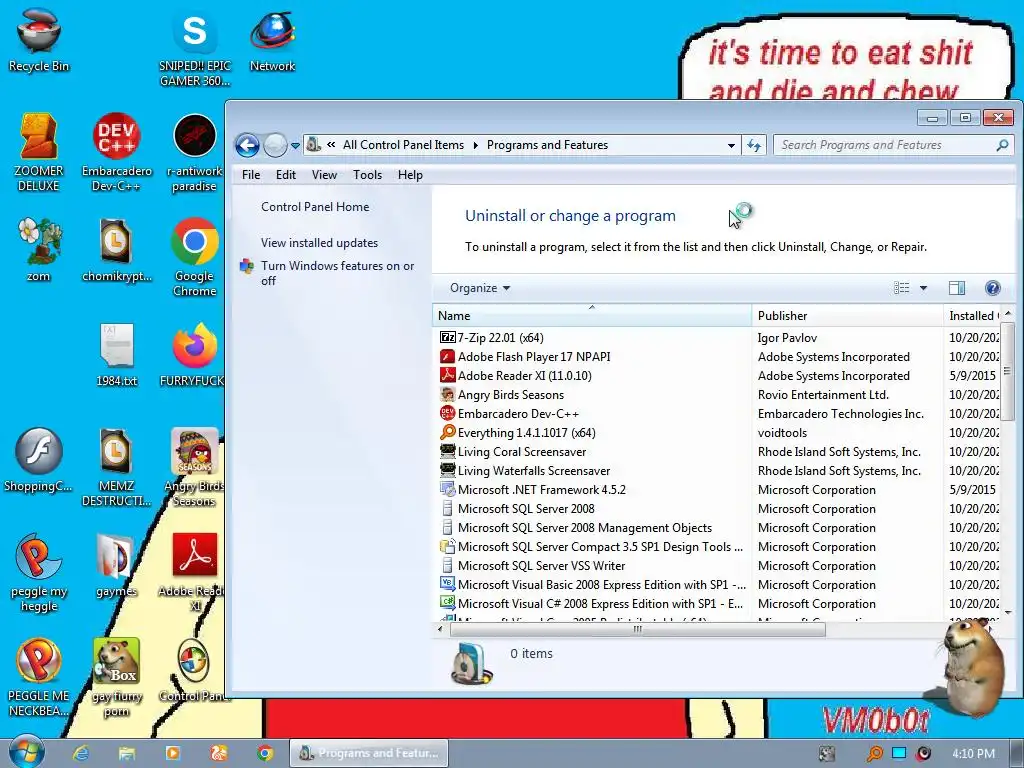Expand the Organize dropdown

coord(480,288)
